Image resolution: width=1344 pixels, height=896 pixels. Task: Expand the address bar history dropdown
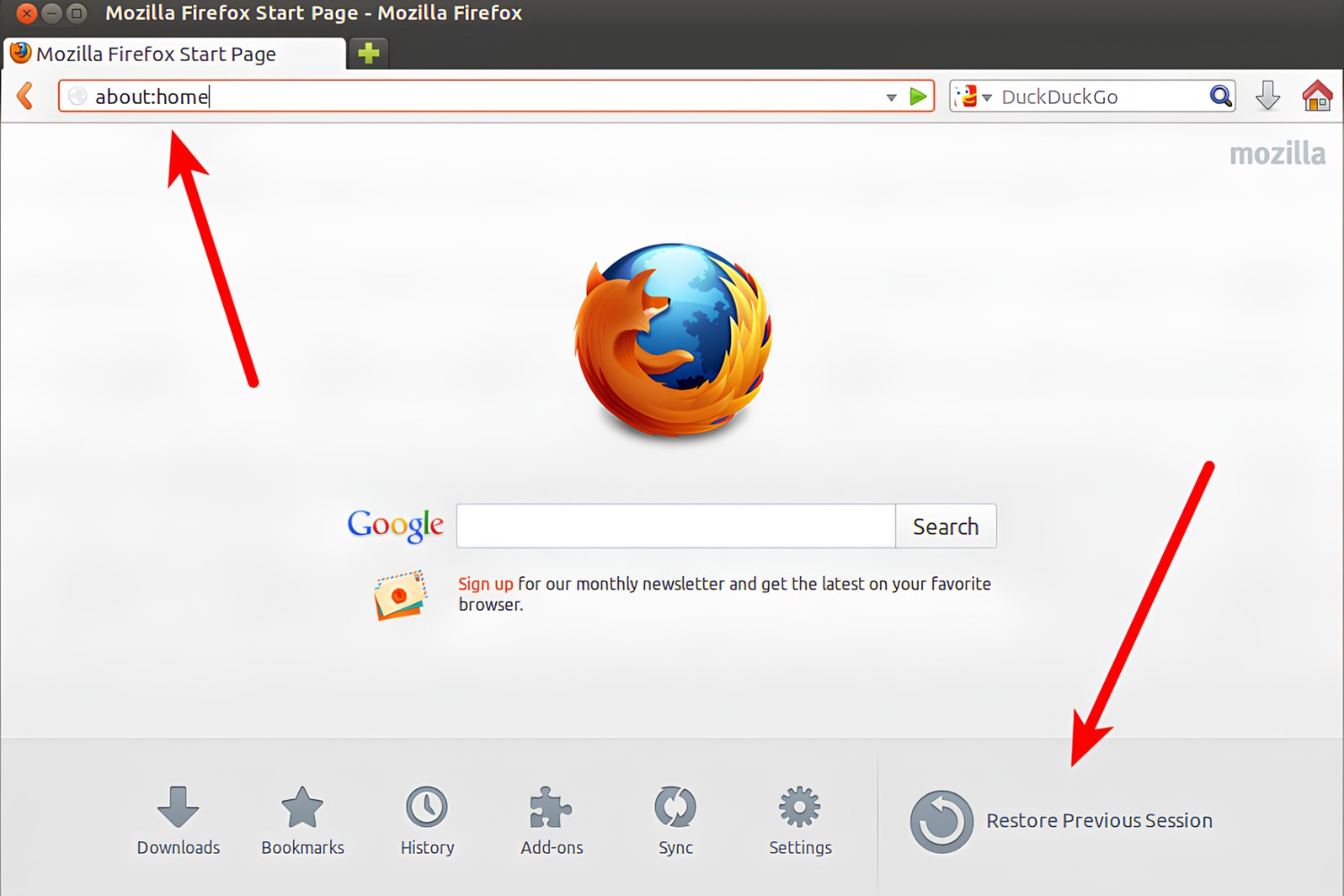click(891, 97)
